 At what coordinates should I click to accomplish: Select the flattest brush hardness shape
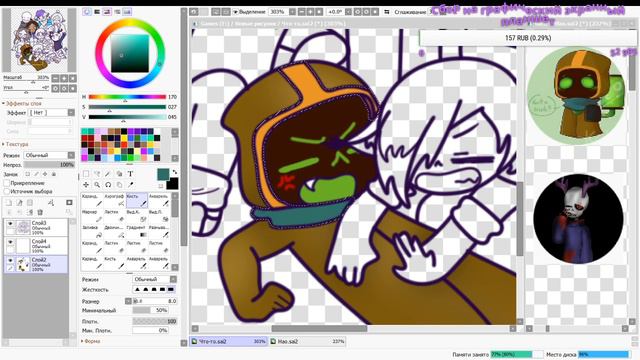click(171, 289)
